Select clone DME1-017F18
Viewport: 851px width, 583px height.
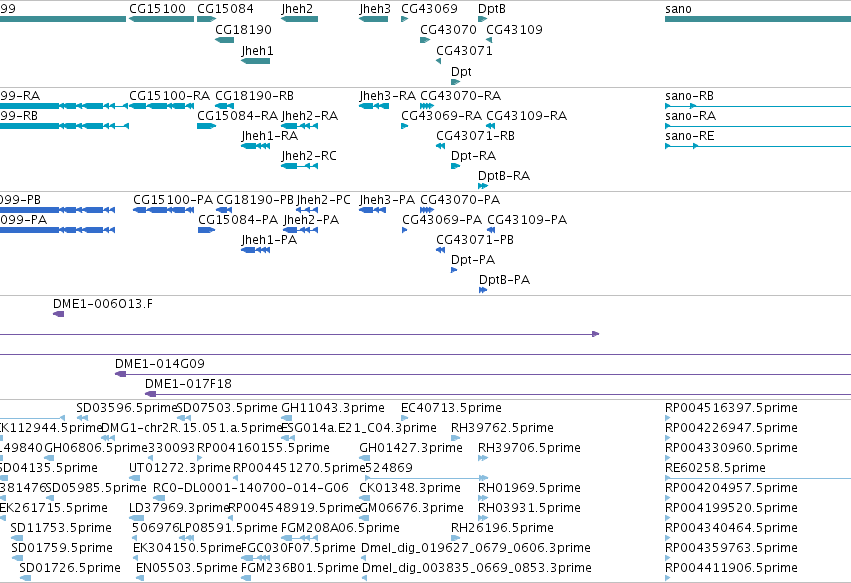(188, 384)
